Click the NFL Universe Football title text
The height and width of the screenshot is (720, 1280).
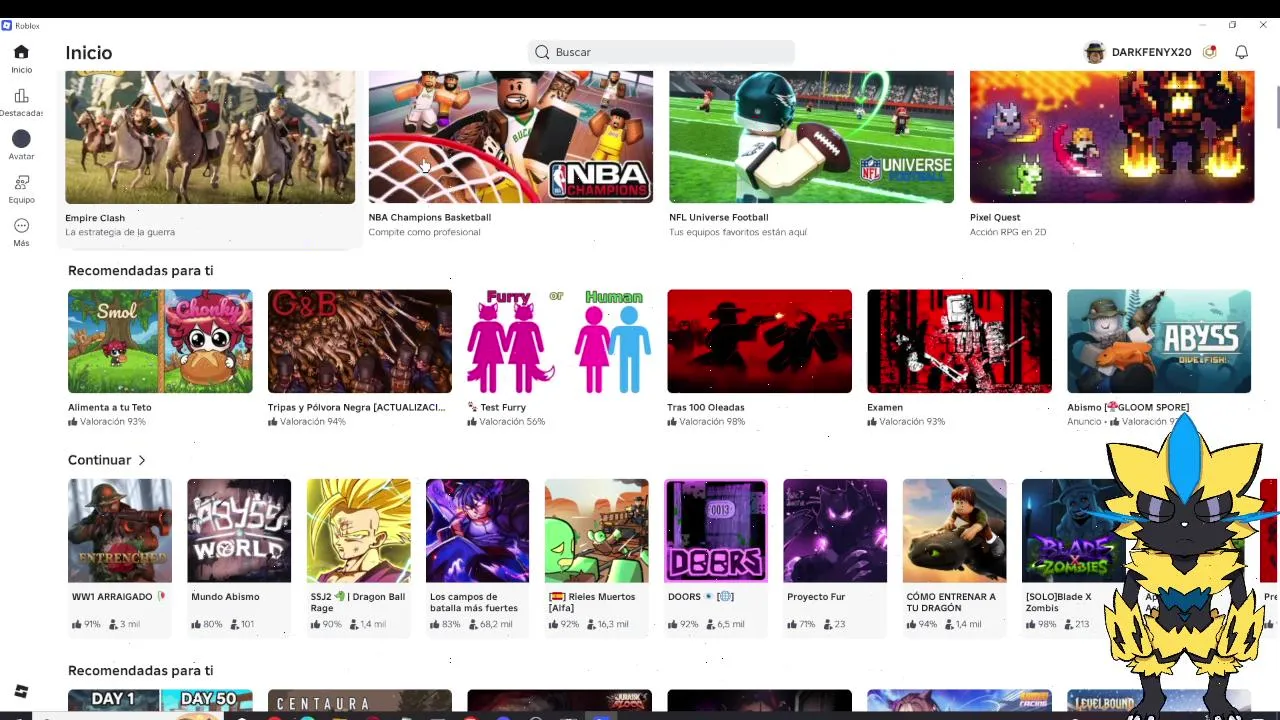719,217
